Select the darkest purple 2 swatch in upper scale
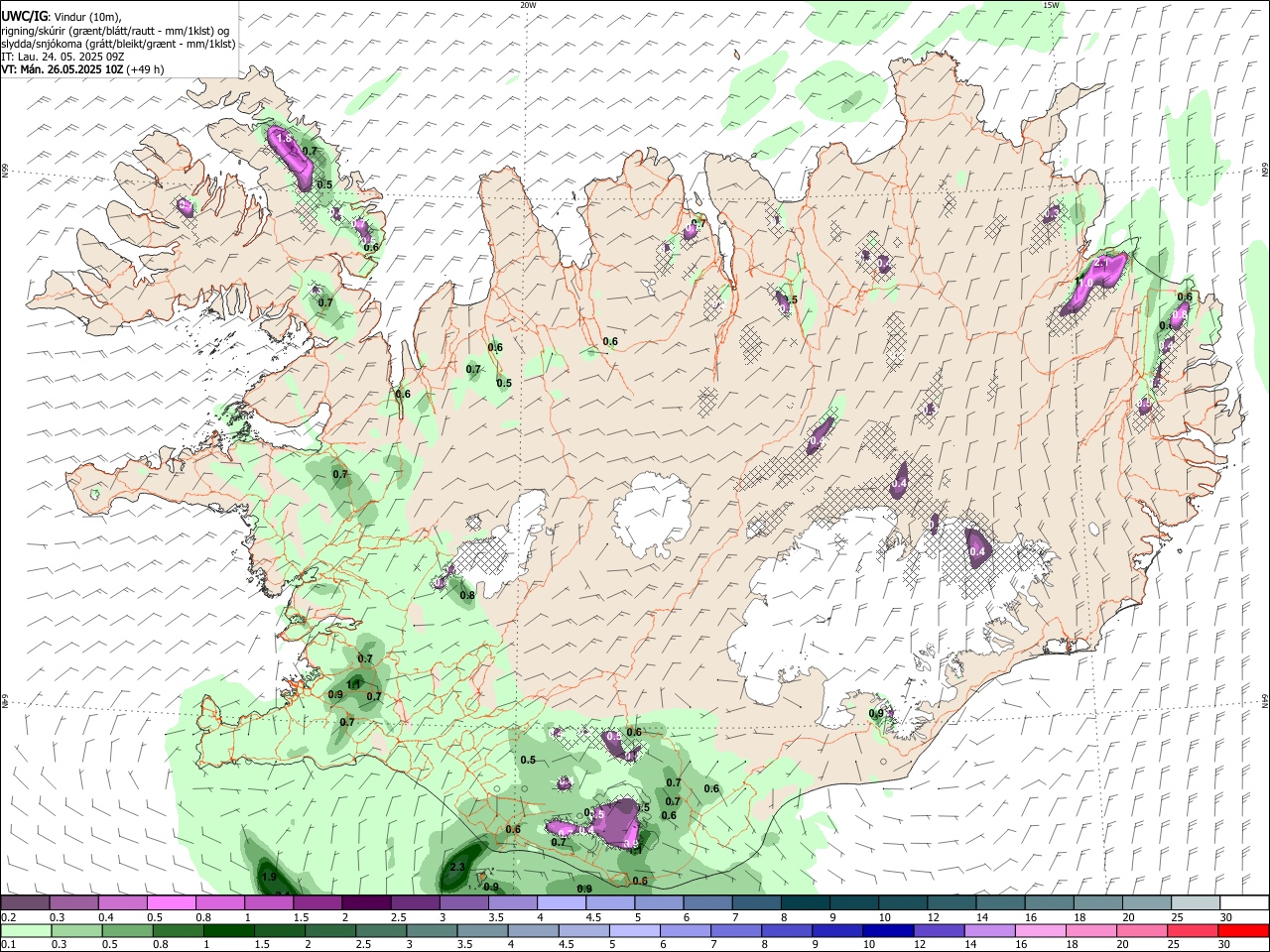This screenshot has height=952, width=1270. point(366,902)
